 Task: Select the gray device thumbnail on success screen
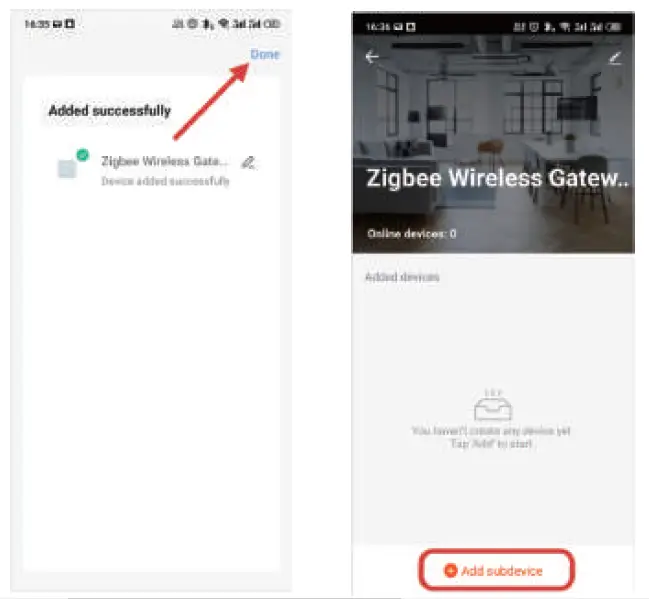67,169
